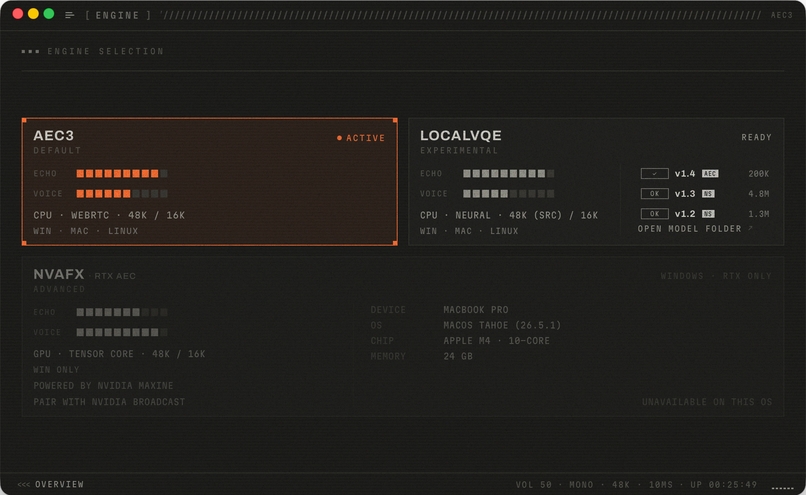This screenshot has width=806, height=495.
Task: Click the NVAFX echo level meter
Action: 122,312
